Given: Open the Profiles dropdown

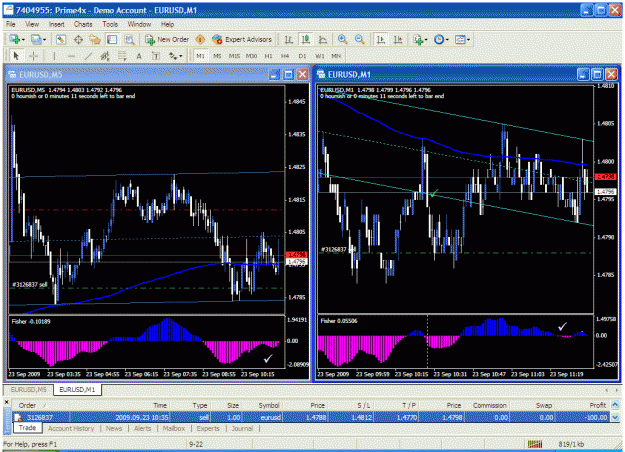Looking at the screenshot, I should pos(38,39).
